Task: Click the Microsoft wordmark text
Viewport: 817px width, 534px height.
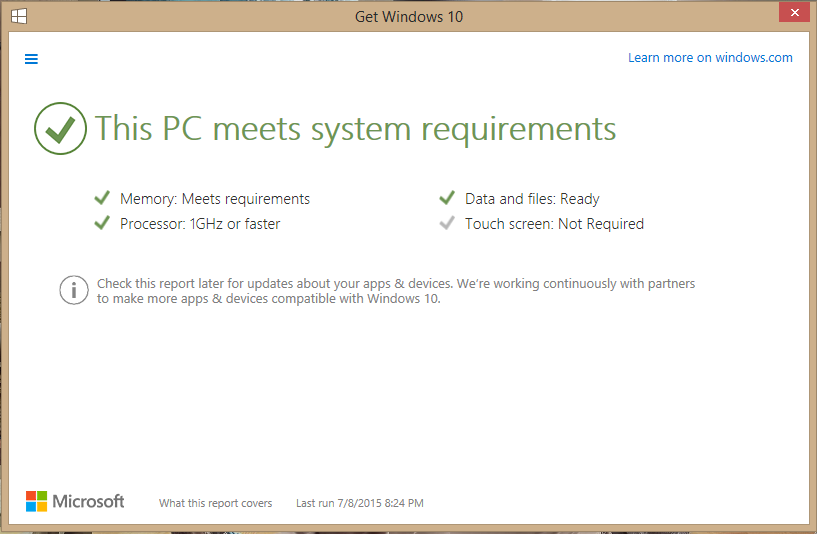Action: [88, 501]
